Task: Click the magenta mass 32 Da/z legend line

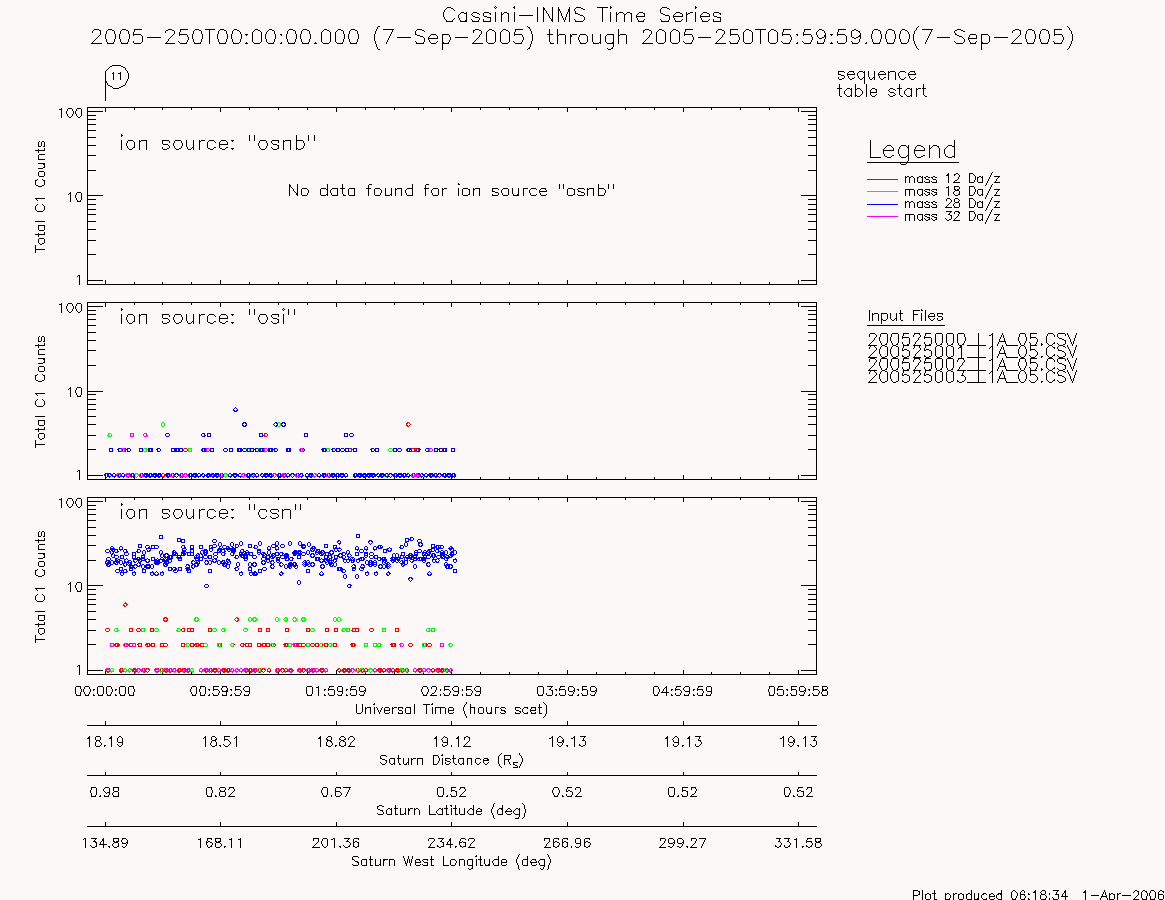Action: (882, 216)
